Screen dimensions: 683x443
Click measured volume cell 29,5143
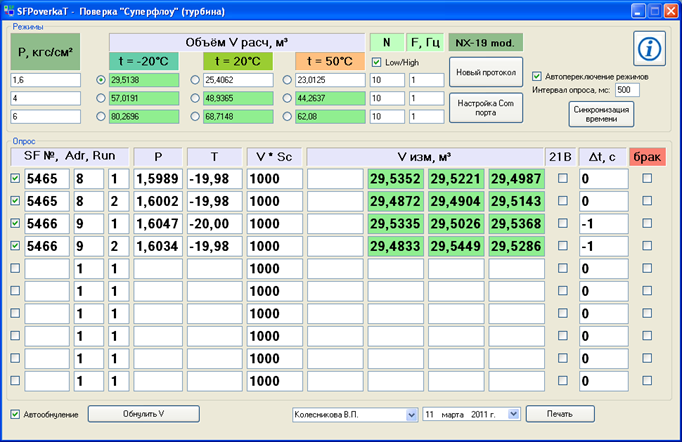516,201
